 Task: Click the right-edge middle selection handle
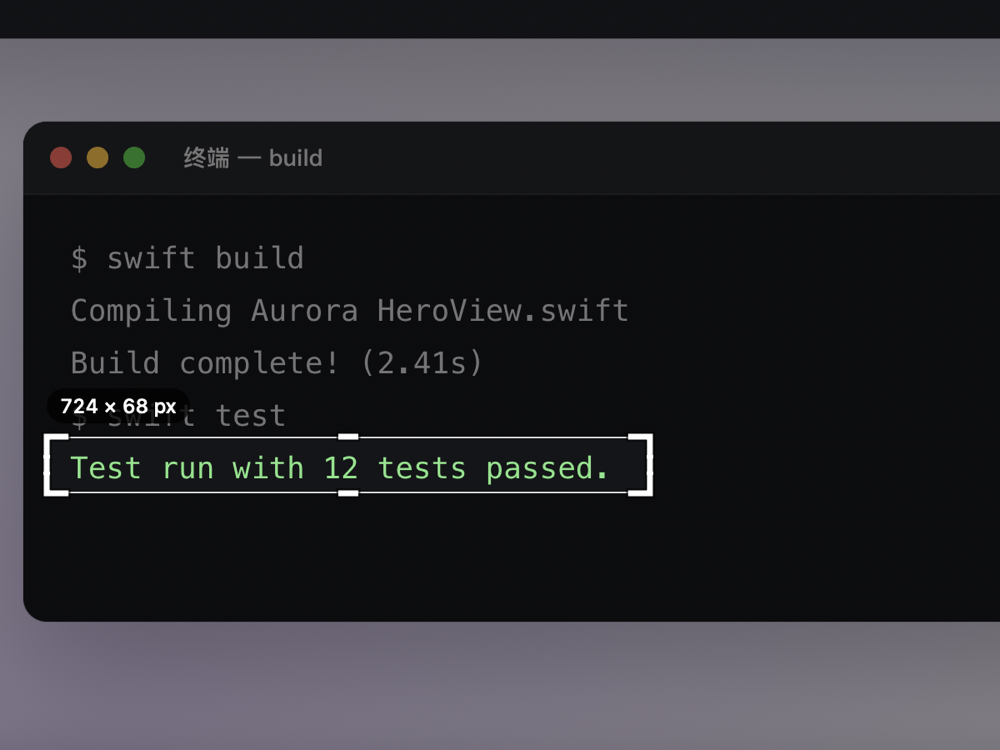click(650, 465)
